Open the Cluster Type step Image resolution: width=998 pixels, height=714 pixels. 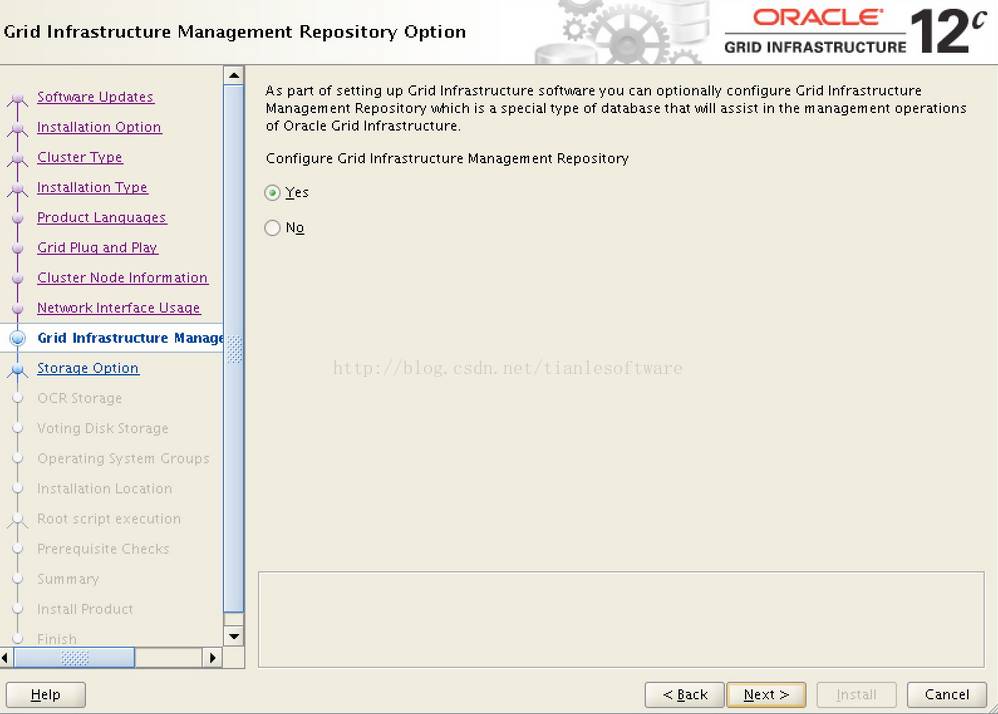(80, 157)
